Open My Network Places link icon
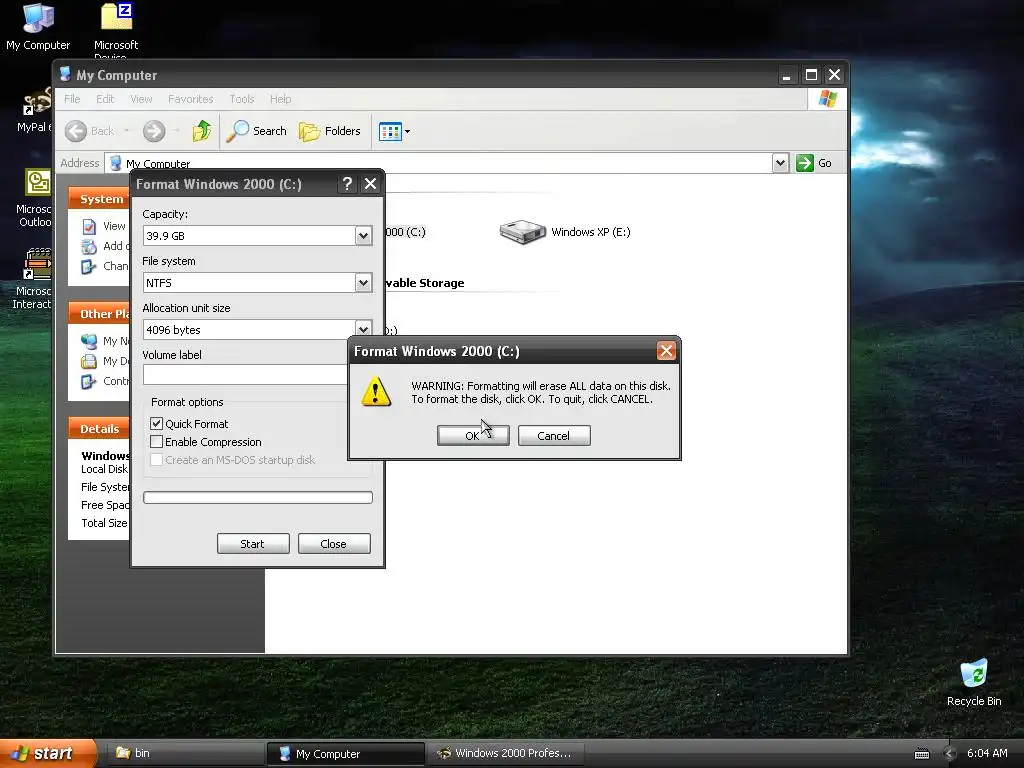This screenshot has width=1024, height=768. (89, 341)
